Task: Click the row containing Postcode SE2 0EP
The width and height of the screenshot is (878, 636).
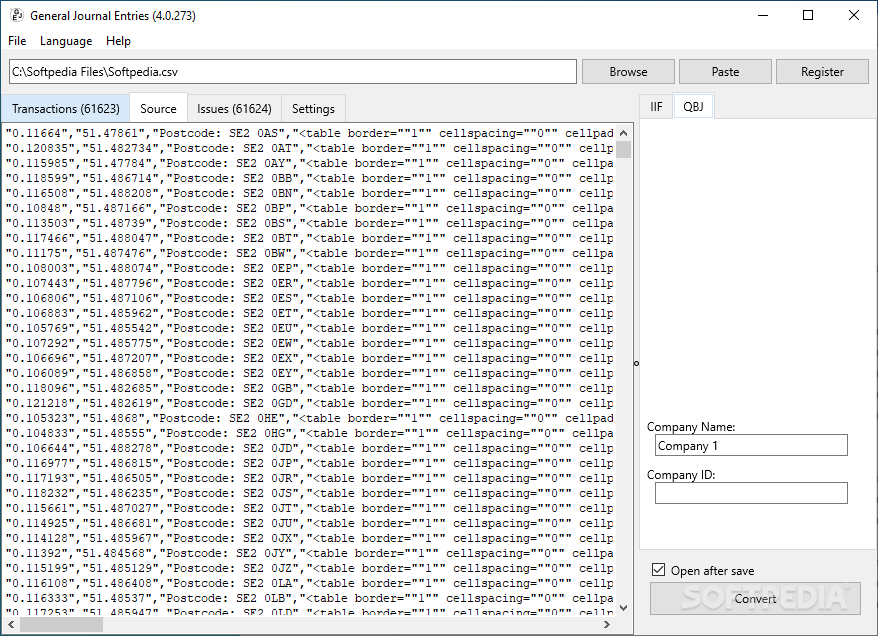Action: point(310,268)
